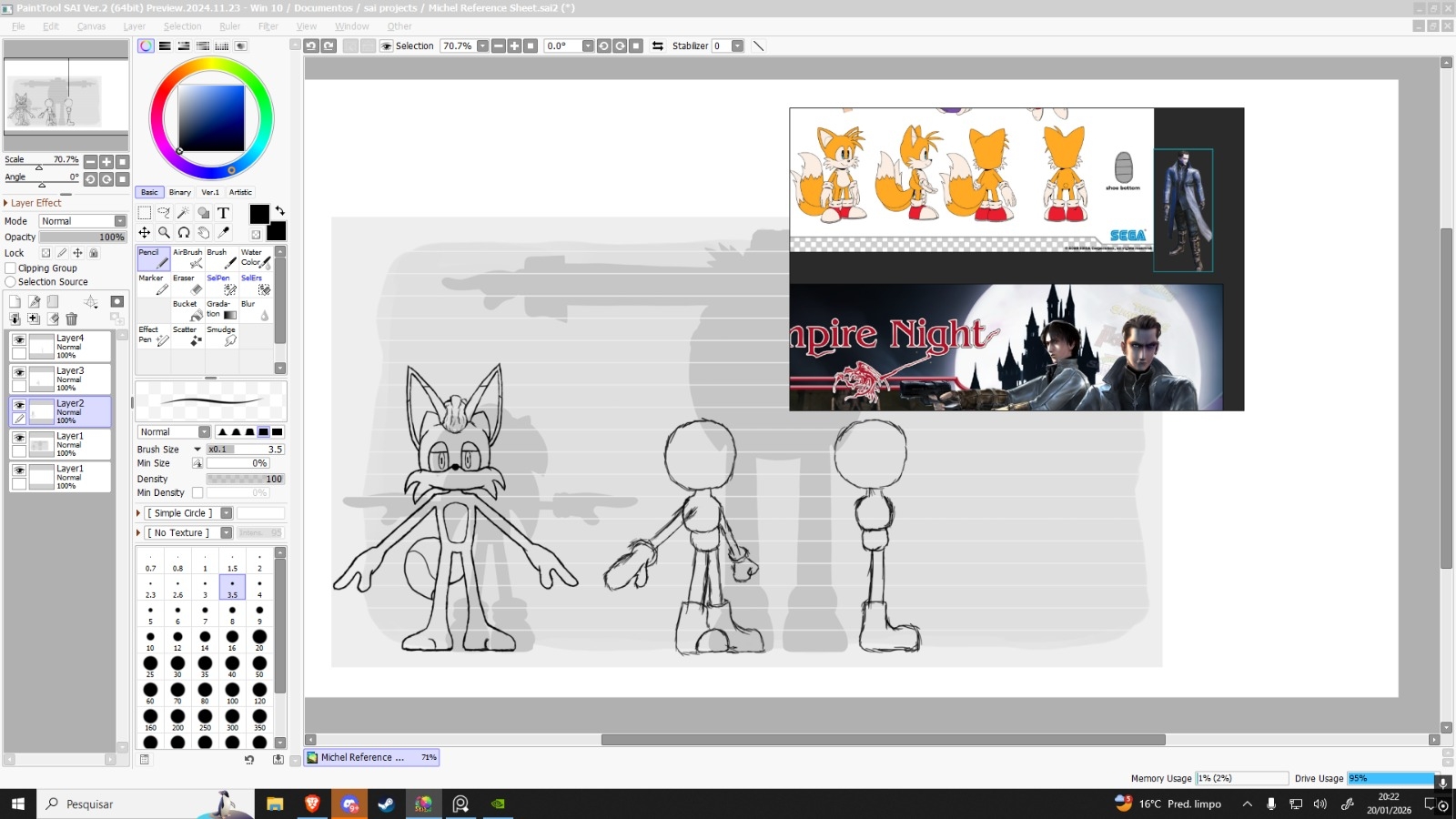Screen dimensions: 1456x819
Task: Click the undo button in toolbar
Action: pos(311,45)
